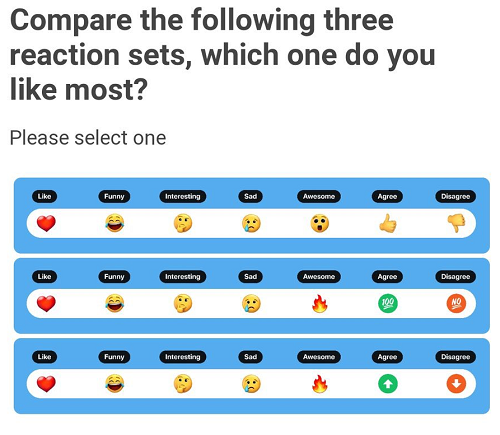The height and width of the screenshot is (435, 500).
Task: Click the laughing emoji in third set
Action: (114, 384)
